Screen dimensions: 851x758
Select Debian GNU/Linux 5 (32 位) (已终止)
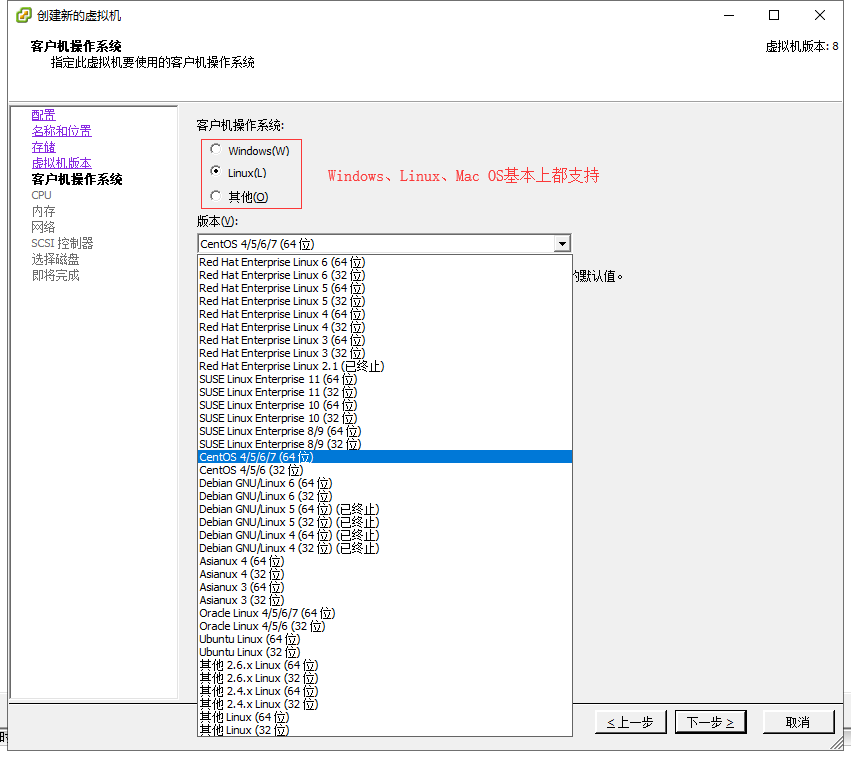385,523
